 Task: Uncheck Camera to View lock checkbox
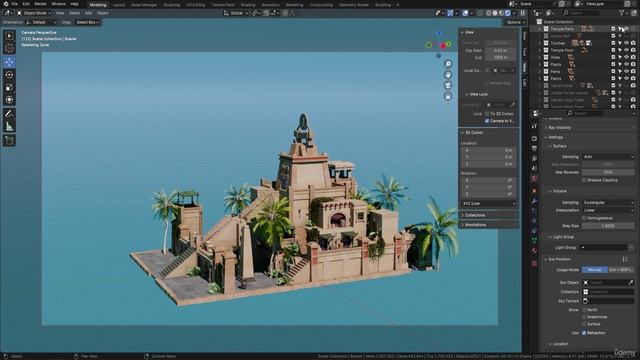487,121
